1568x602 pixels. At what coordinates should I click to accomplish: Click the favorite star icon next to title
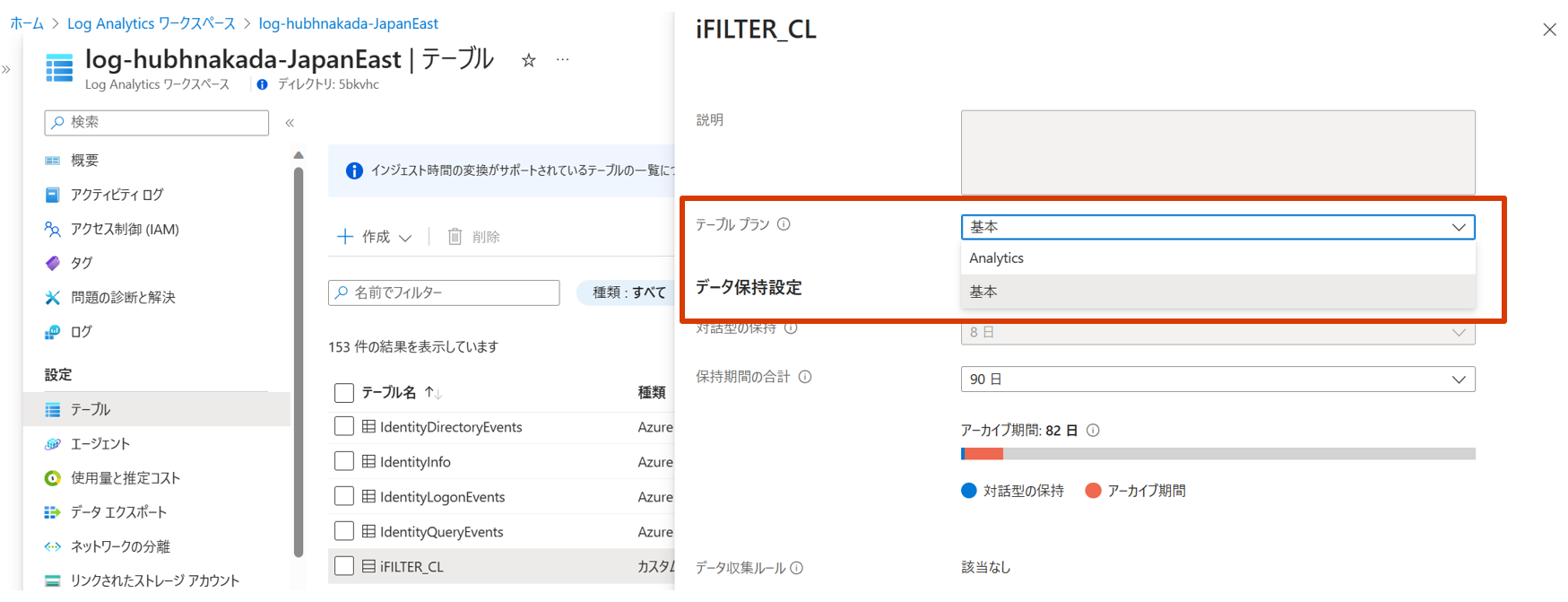pyautogui.click(x=529, y=60)
